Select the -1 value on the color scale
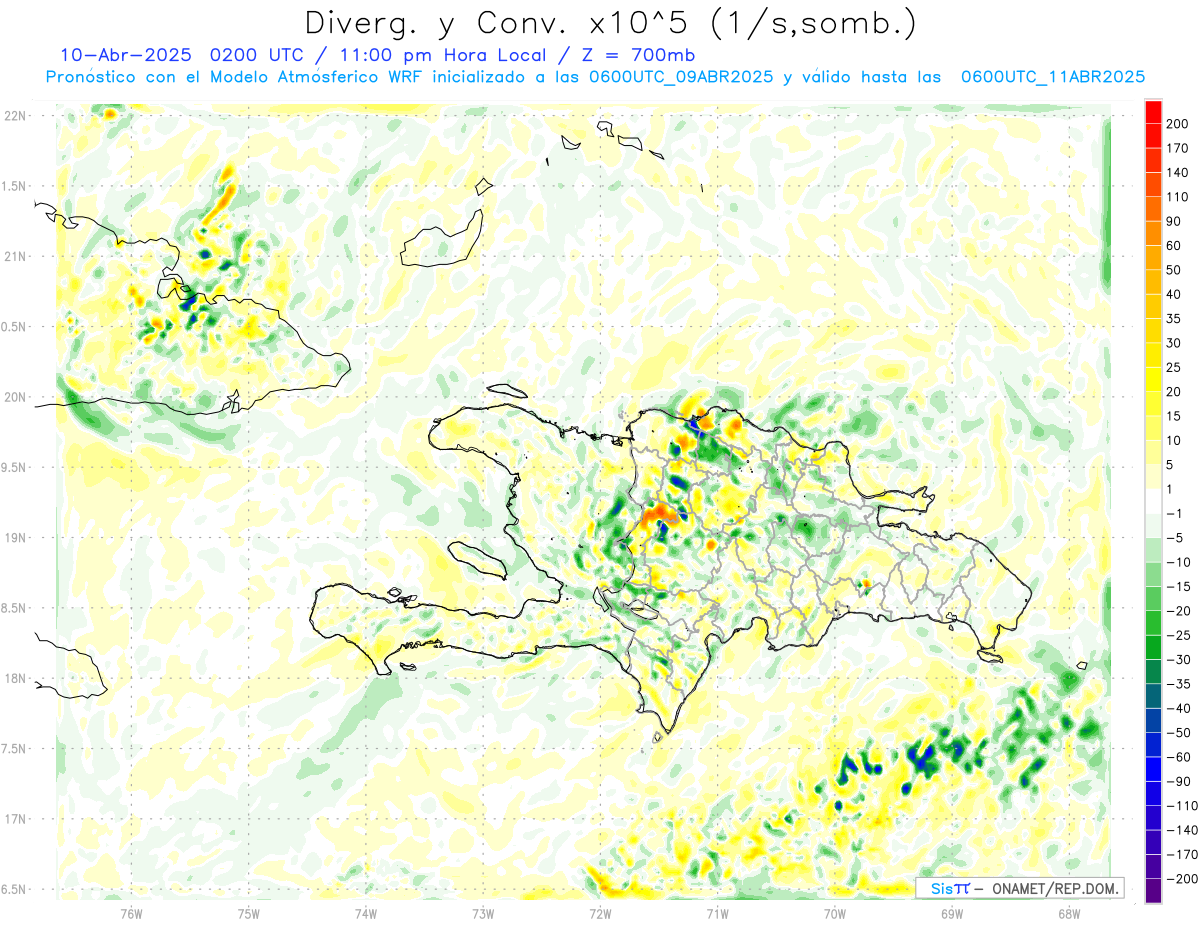 [1174, 513]
